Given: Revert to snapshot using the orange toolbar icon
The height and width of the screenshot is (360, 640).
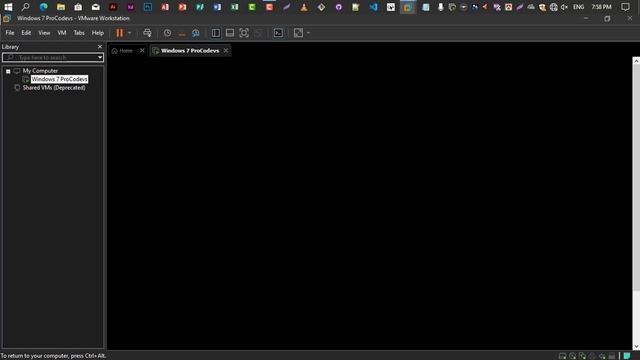Looking at the screenshot, I should pos(182,33).
